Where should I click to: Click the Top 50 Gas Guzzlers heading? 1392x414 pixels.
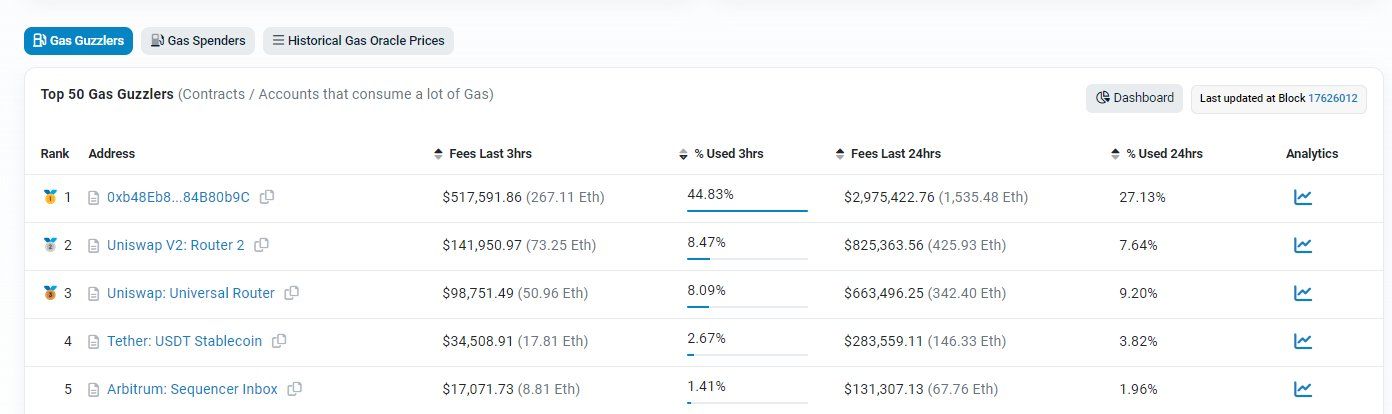pos(108,95)
